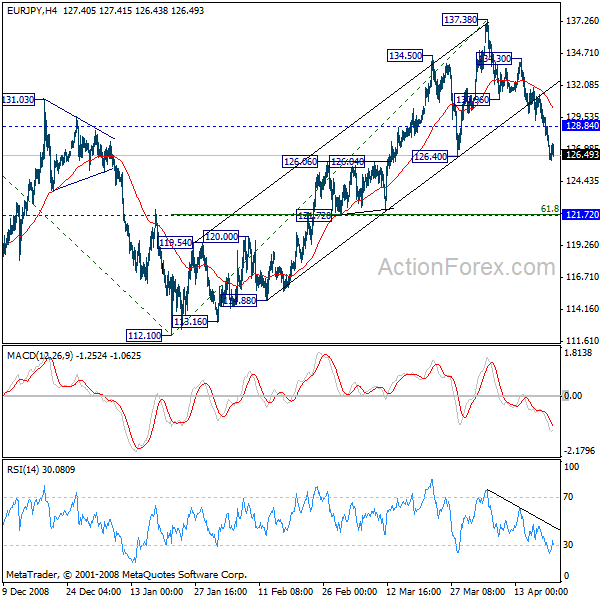600x600 pixels.
Task: Click the 119.540 price label
Action: click(x=175, y=242)
